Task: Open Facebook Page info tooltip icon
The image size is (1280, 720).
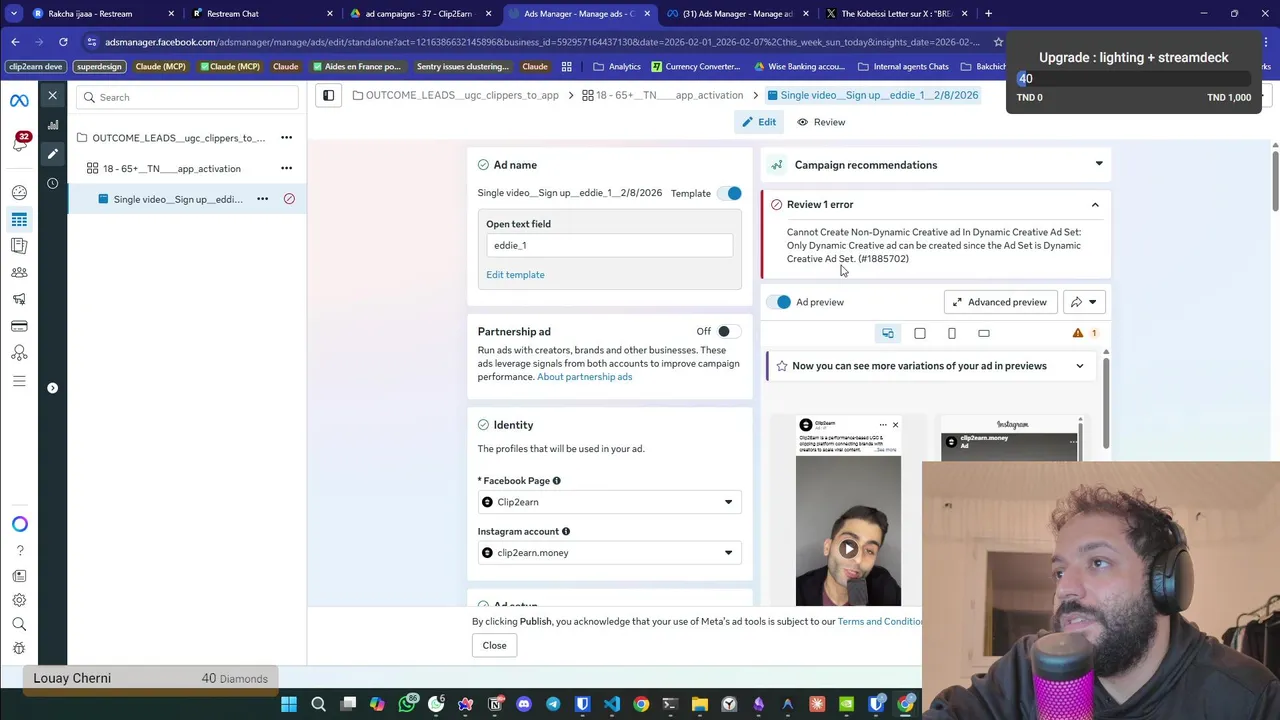Action: tap(556, 481)
